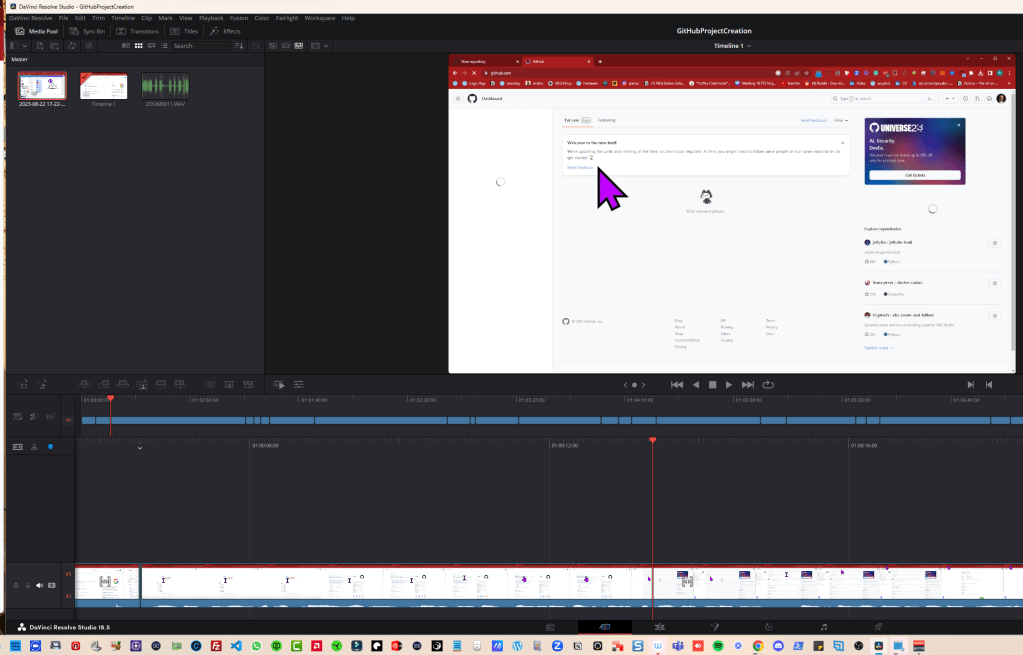Open the fast review icon
Viewport: 1023px width, 655px height.
[279, 384]
